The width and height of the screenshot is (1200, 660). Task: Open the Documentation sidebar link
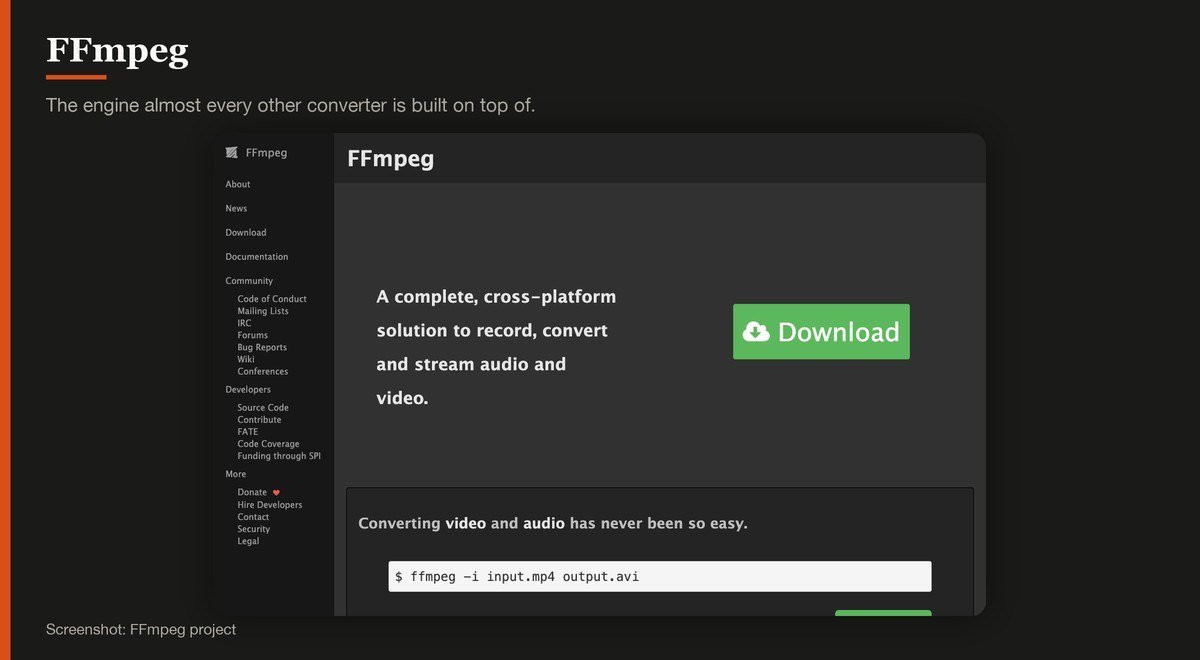257,257
